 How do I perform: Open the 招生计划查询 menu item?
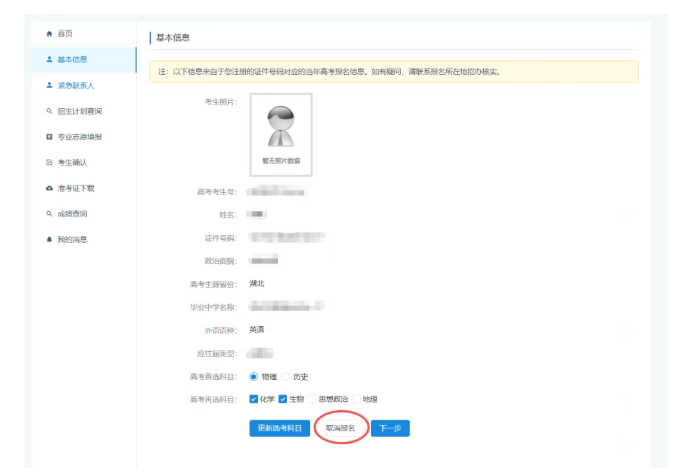pyautogui.click(x=79, y=111)
